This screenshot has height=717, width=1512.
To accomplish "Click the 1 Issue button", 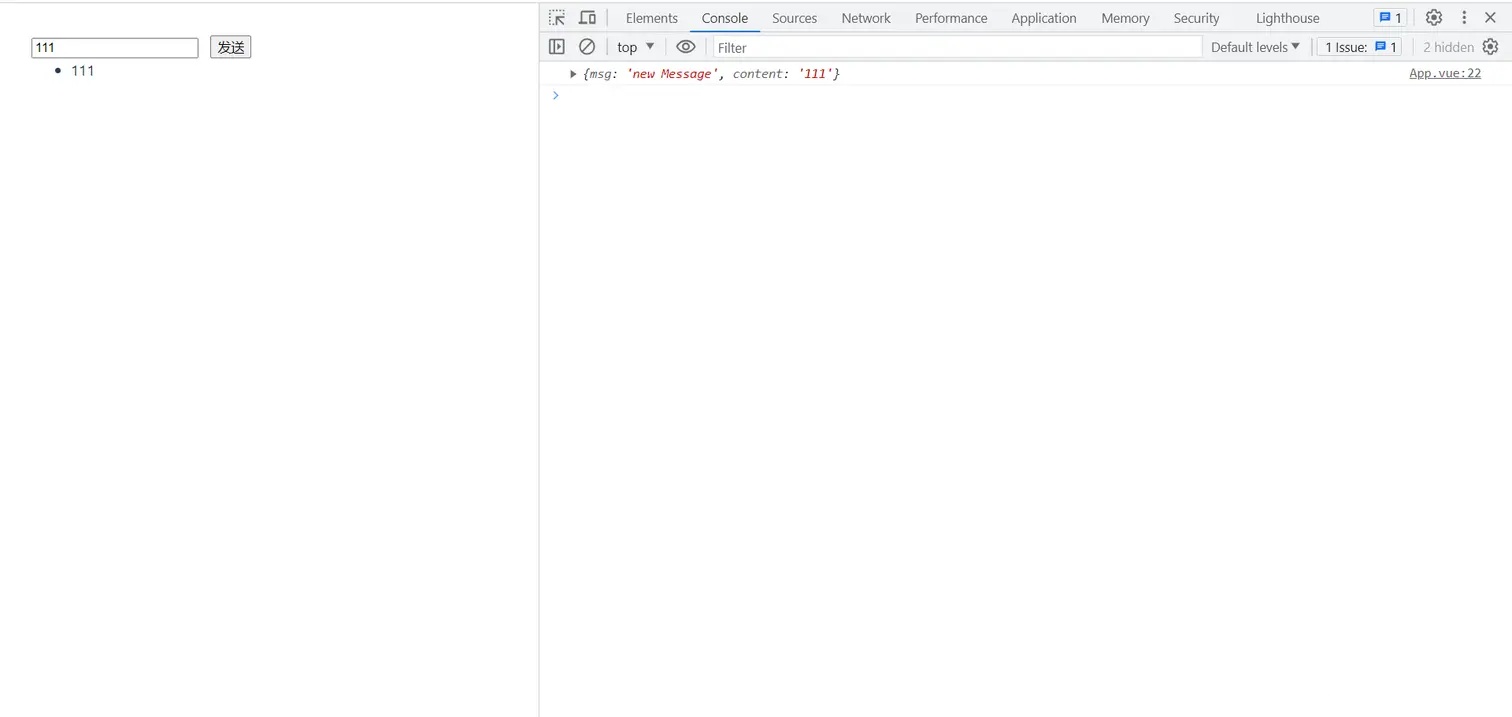I will 1359,47.
